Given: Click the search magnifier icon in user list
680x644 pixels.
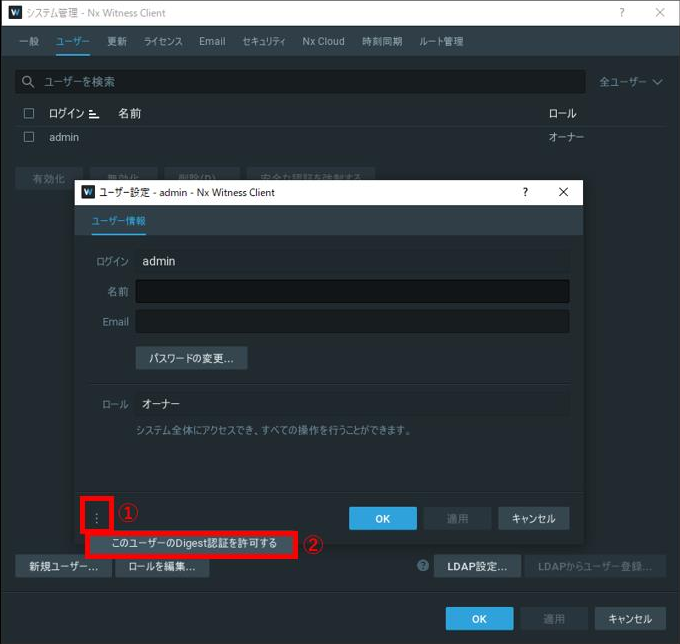Looking at the screenshot, I should [x=28, y=82].
